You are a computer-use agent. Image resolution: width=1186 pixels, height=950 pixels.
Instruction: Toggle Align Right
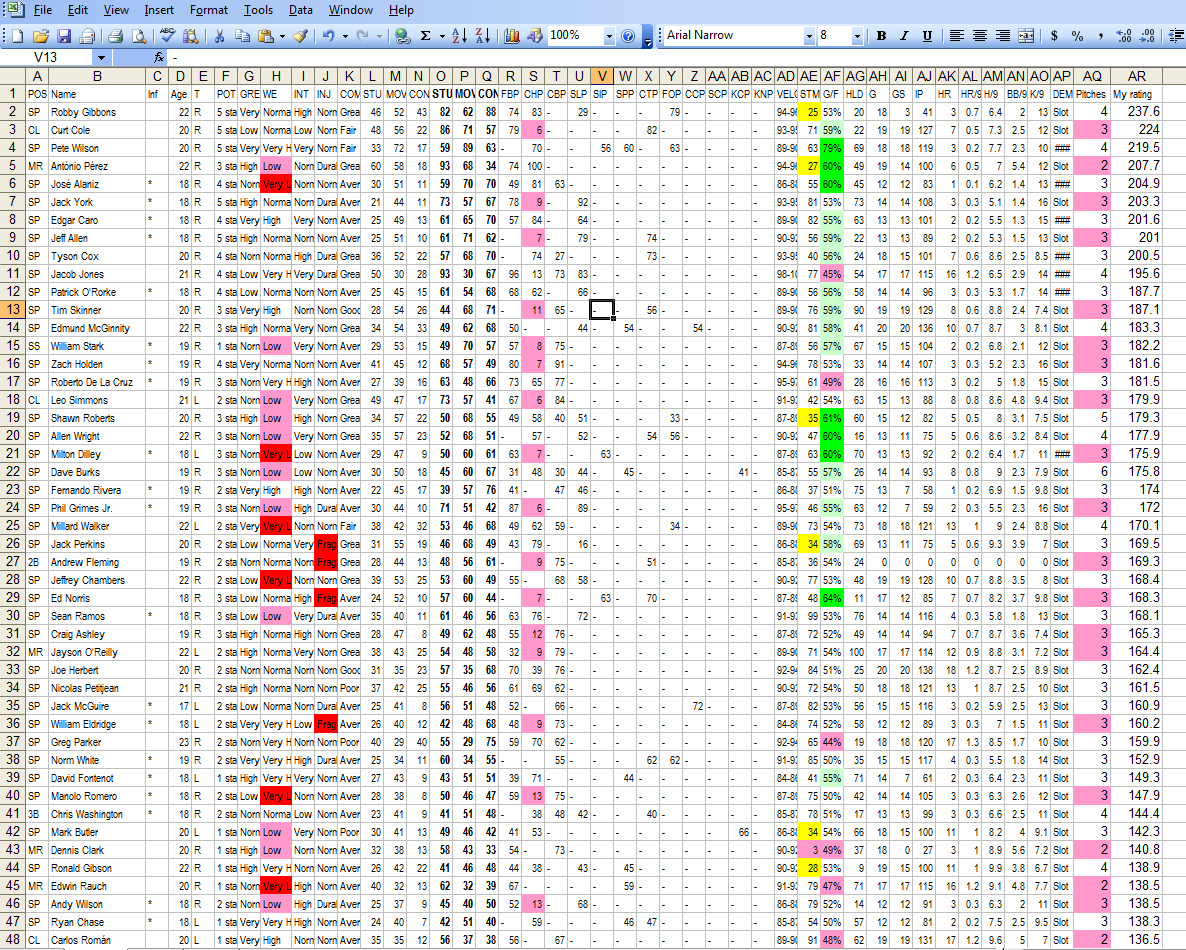click(x=1003, y=36)
